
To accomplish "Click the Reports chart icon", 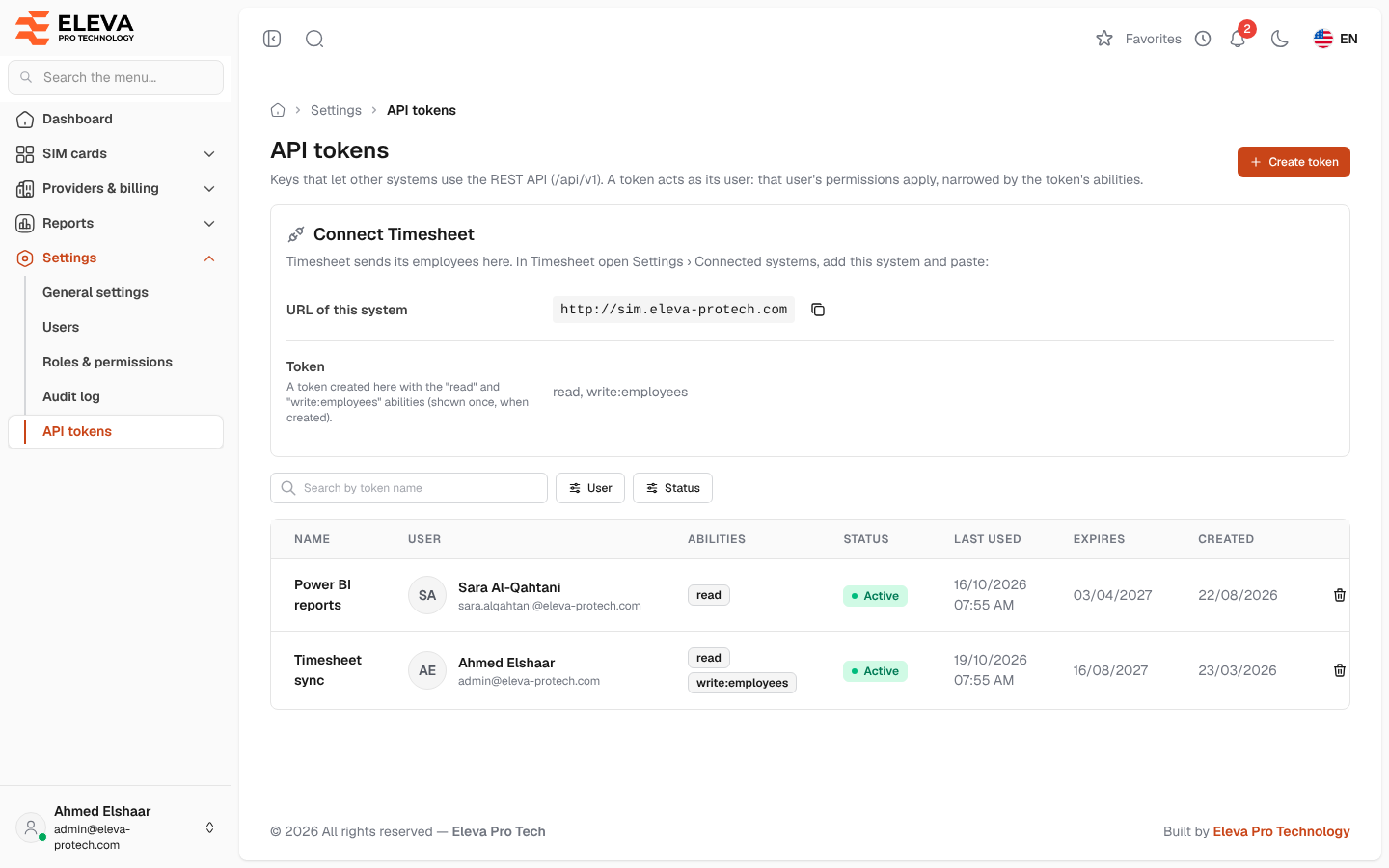I will tap(25, 224).
